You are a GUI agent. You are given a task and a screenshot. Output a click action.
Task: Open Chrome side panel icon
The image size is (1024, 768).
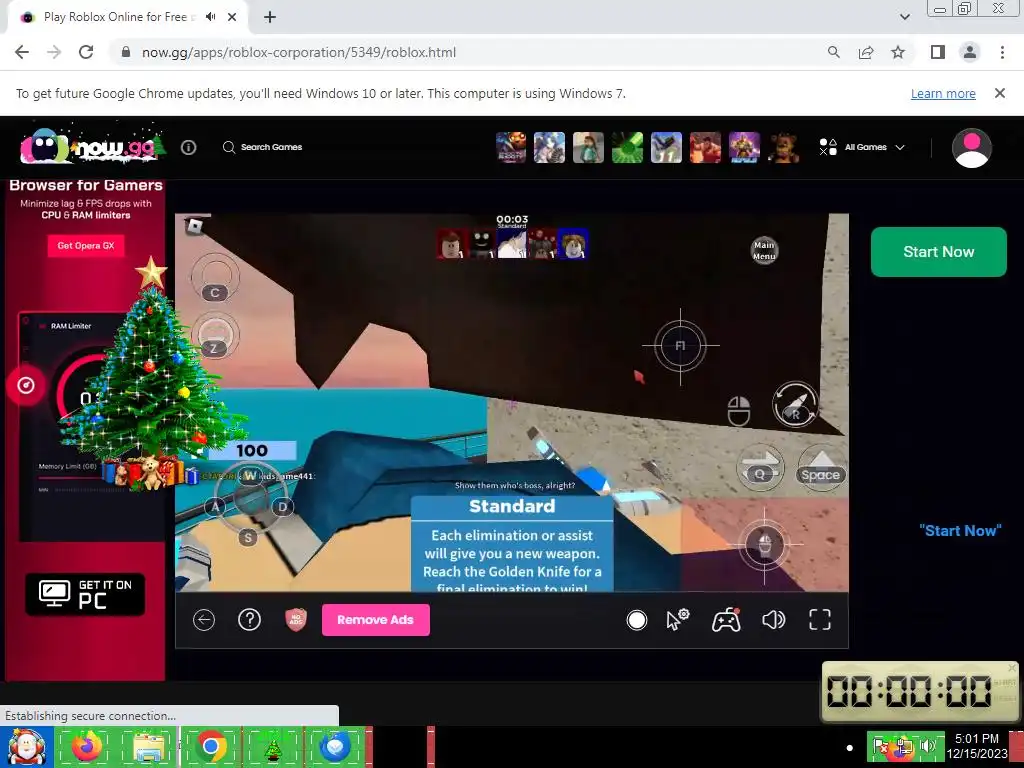[x=938, y=52]
